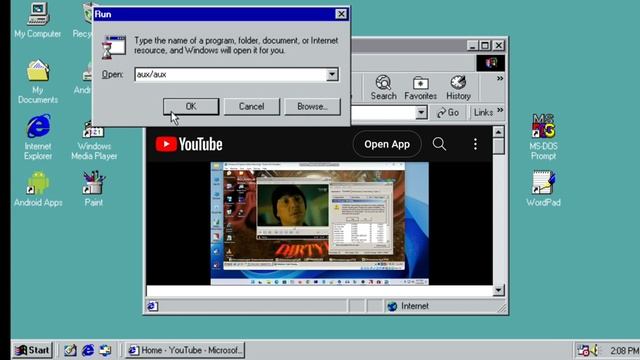640x360 pixels.
Task: Open the My Documents folder icon
Action: [x=38, y=82]
